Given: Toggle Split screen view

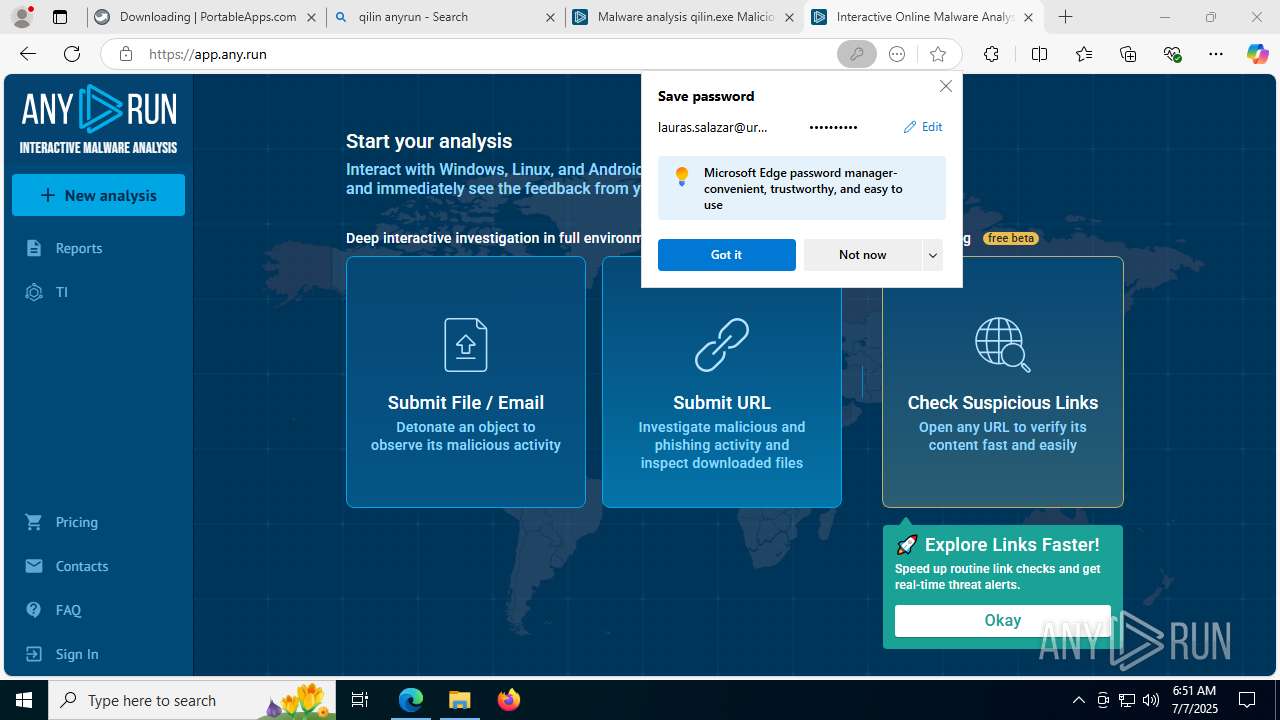Looking at the screenshot, I should tap(1039, 54).
